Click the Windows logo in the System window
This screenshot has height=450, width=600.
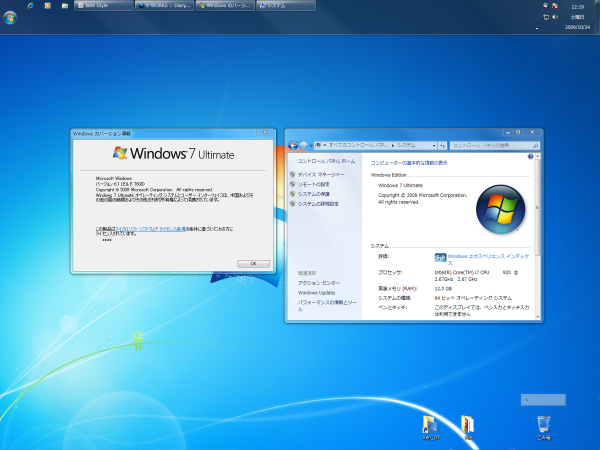click(x=501, y=209)
